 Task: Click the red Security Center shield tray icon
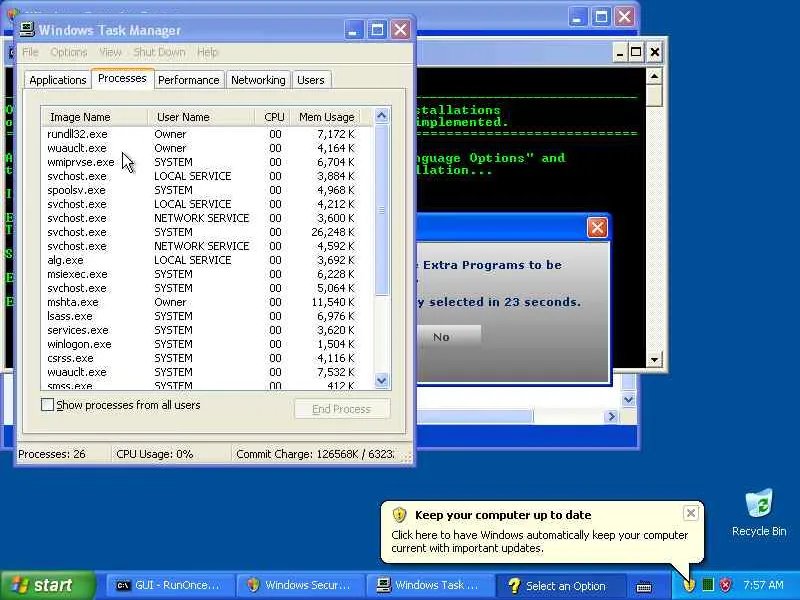[726, 585]
